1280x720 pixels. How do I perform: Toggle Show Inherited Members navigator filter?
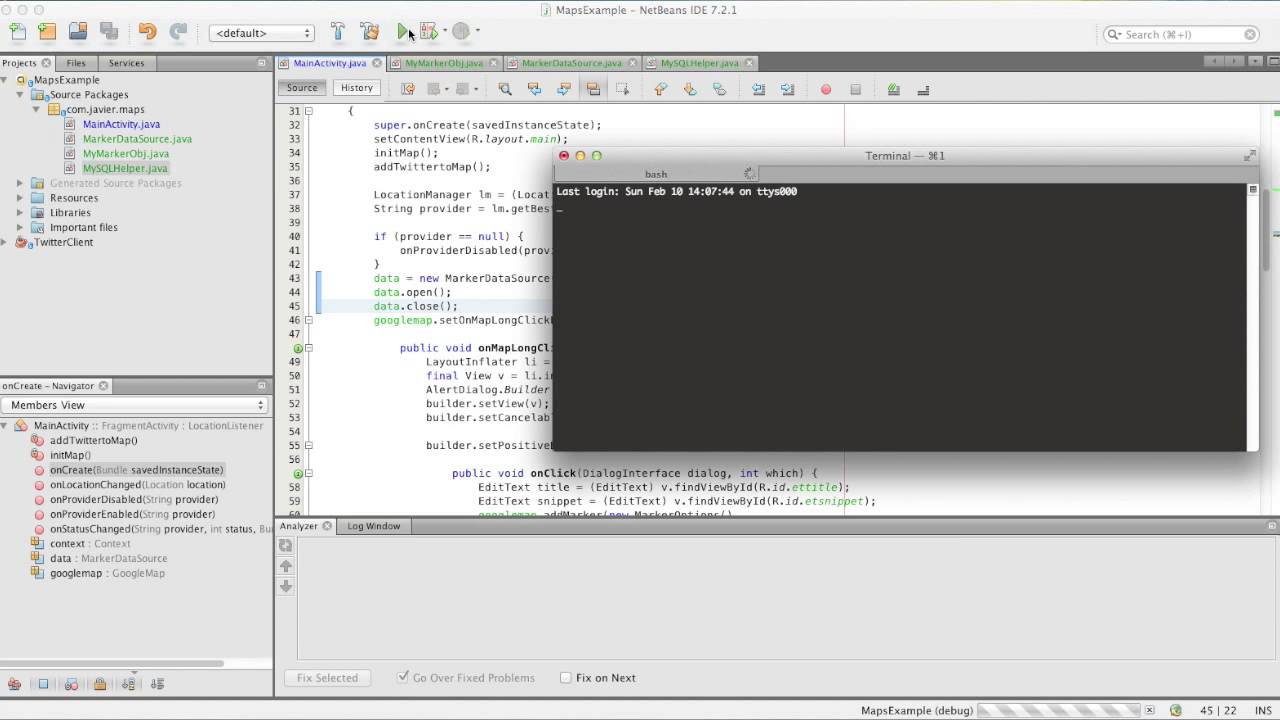pyautogui.click(x=14, y=684)
